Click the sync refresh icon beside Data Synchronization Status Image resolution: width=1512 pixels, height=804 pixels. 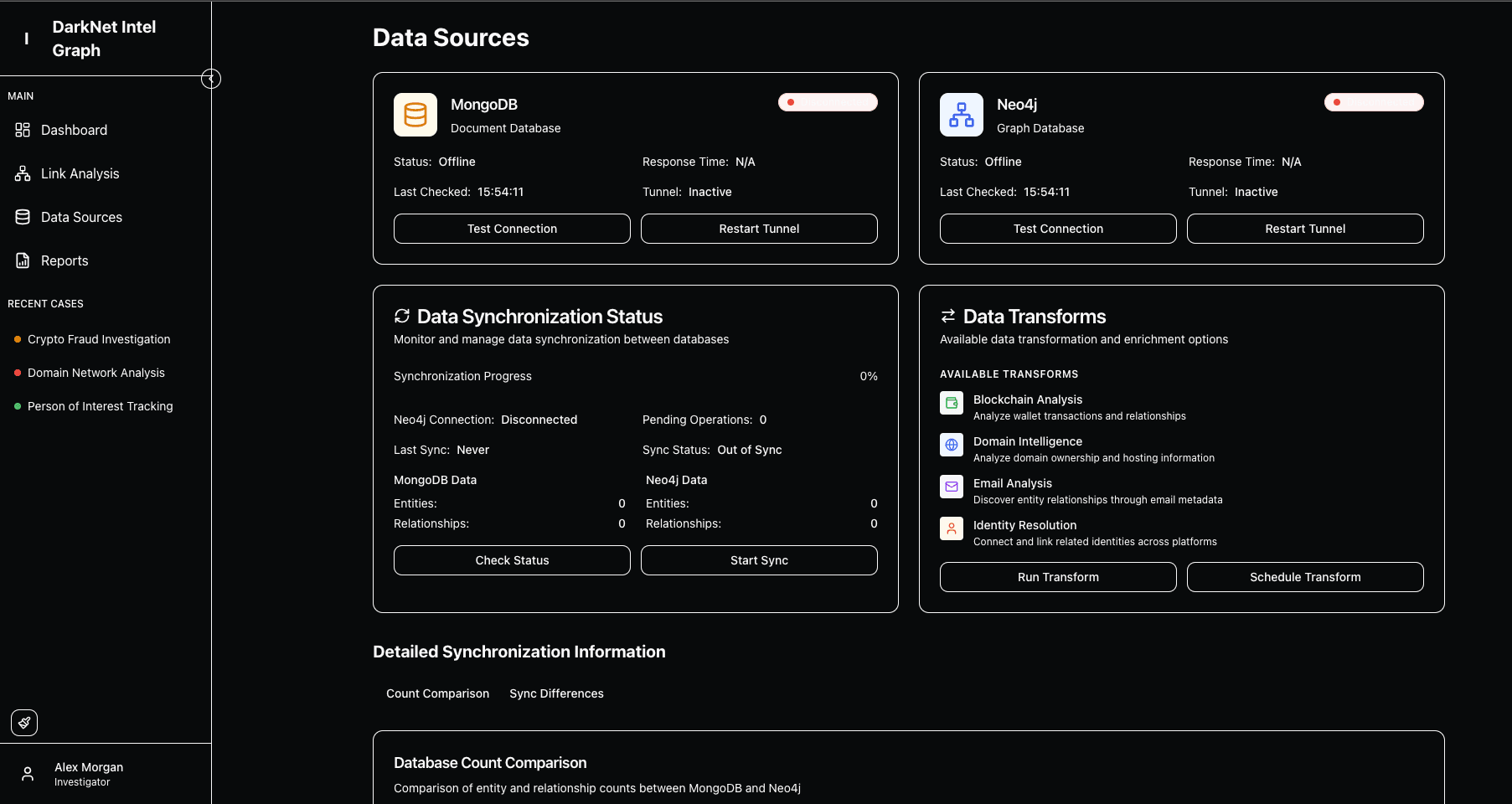[402, 316]
